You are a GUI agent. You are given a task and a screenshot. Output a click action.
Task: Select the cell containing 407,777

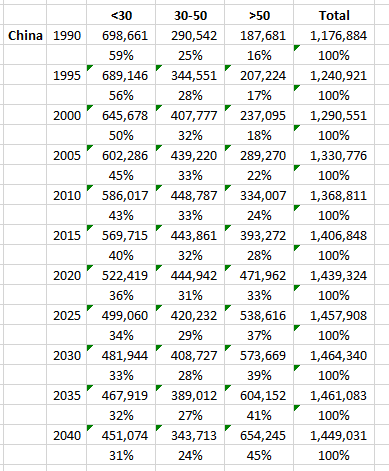click(x=190, y=115)
